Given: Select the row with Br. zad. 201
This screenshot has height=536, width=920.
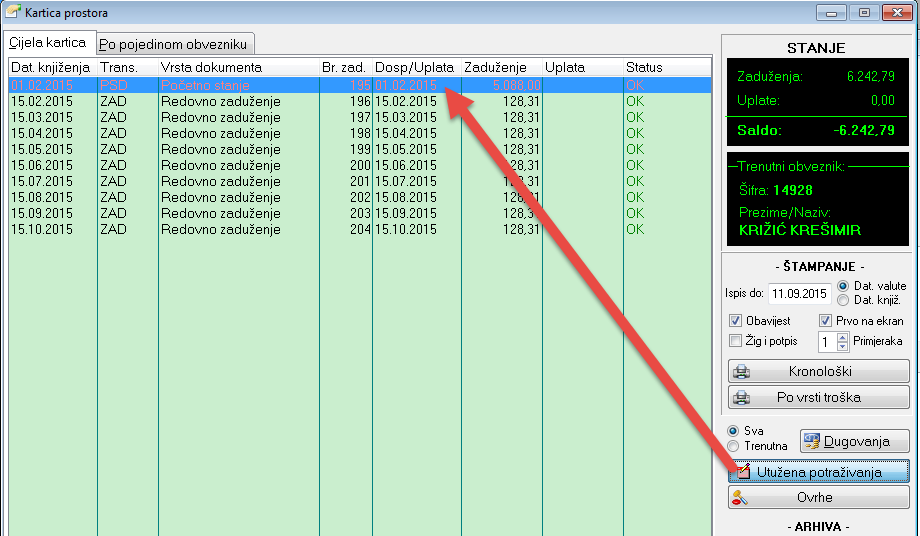Looking at the screenshot, I should (360, 181).
